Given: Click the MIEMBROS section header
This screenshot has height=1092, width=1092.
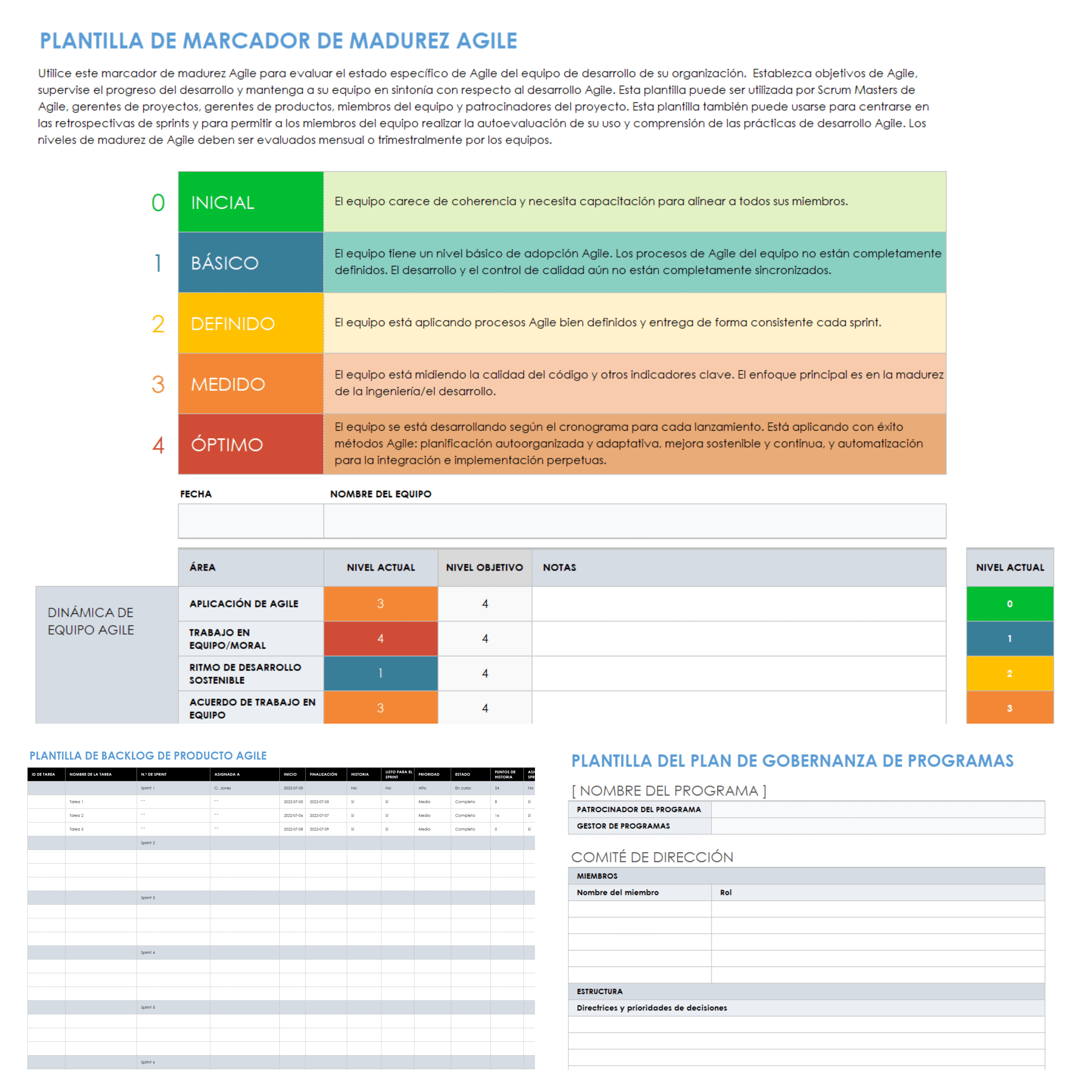Looking at the screenshot, I should [x=806, y=876].
